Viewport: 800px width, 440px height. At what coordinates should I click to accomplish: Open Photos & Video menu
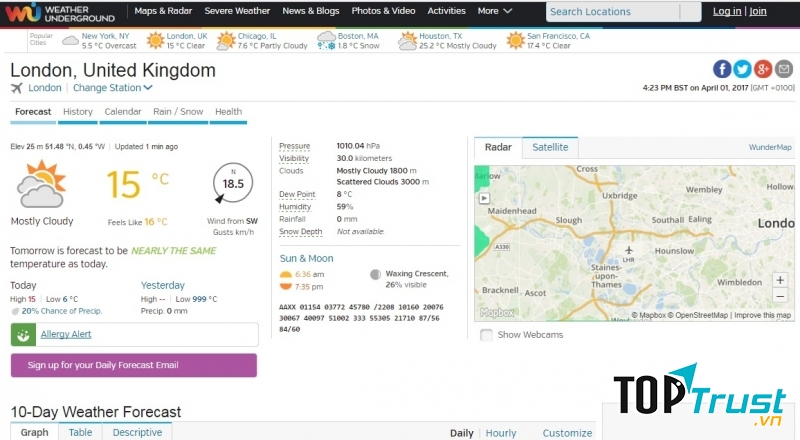(x=383, y=11)
